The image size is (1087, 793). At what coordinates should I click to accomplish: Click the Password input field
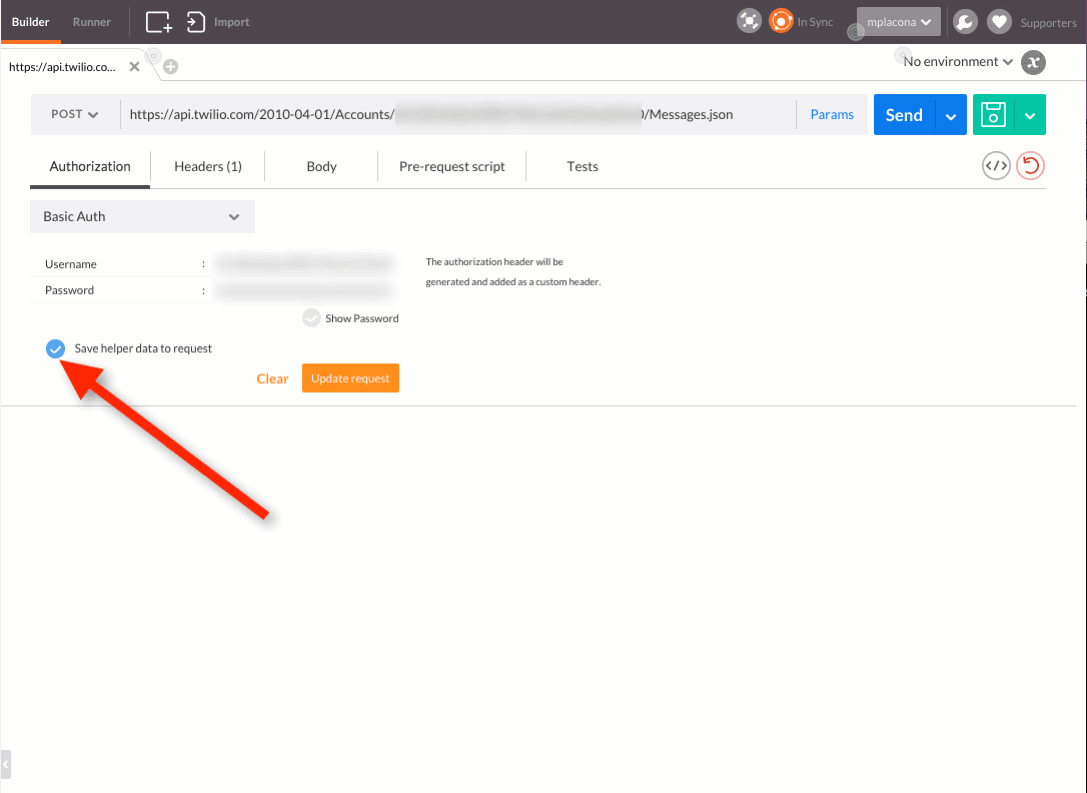tap(305, 290)
